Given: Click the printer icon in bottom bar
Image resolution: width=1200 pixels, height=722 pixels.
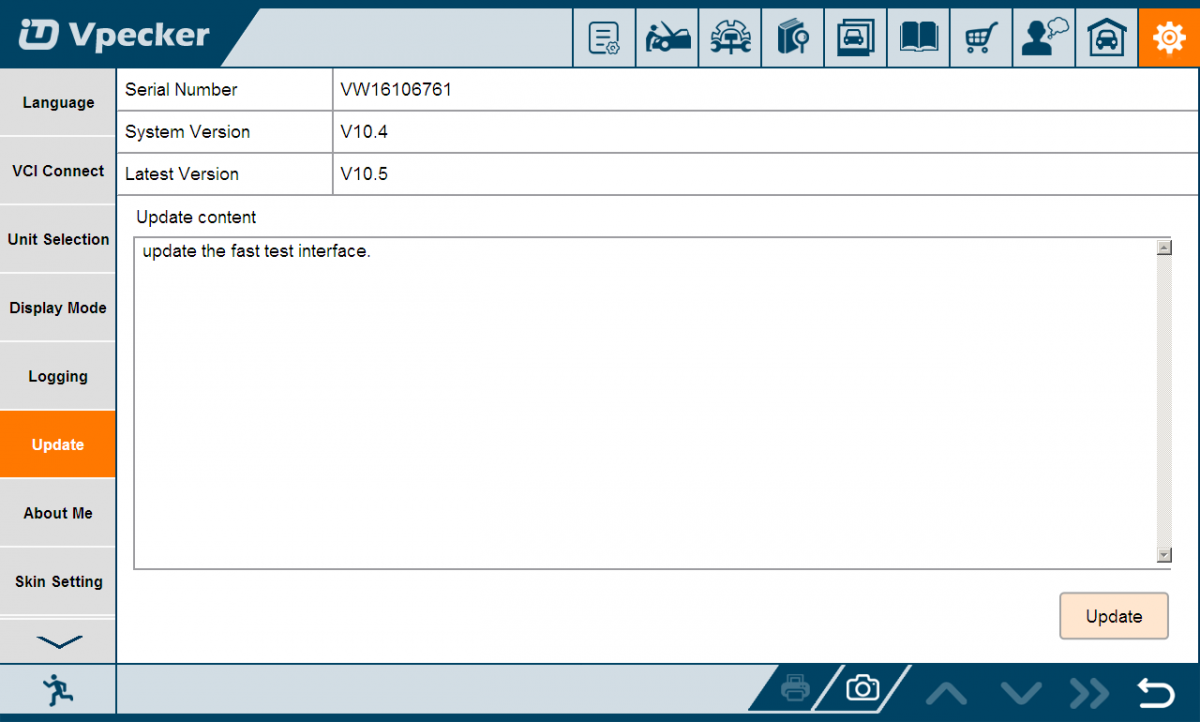Looking at the screenshot, I should pos(796,688).
